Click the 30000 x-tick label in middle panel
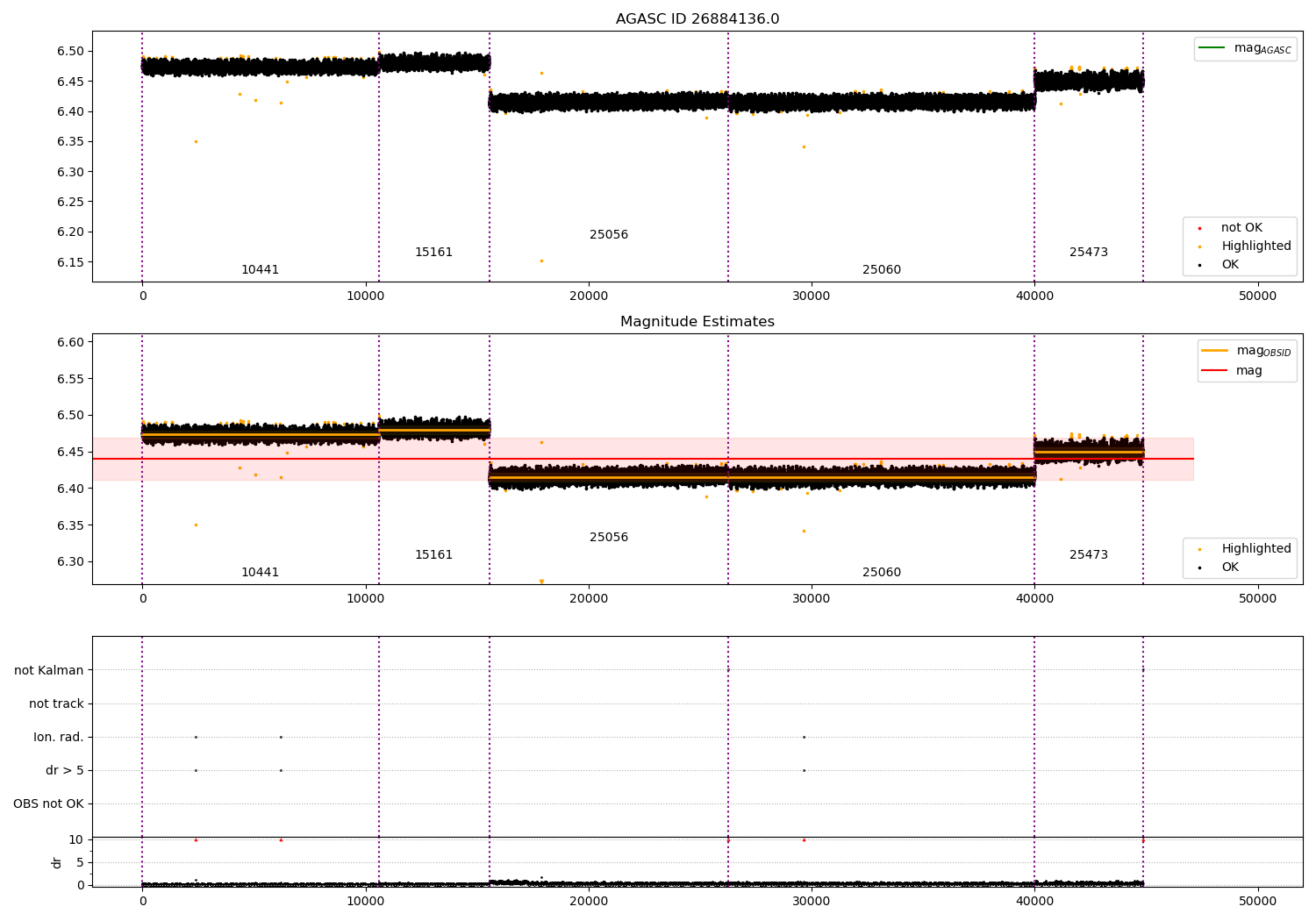 (812, 598)
